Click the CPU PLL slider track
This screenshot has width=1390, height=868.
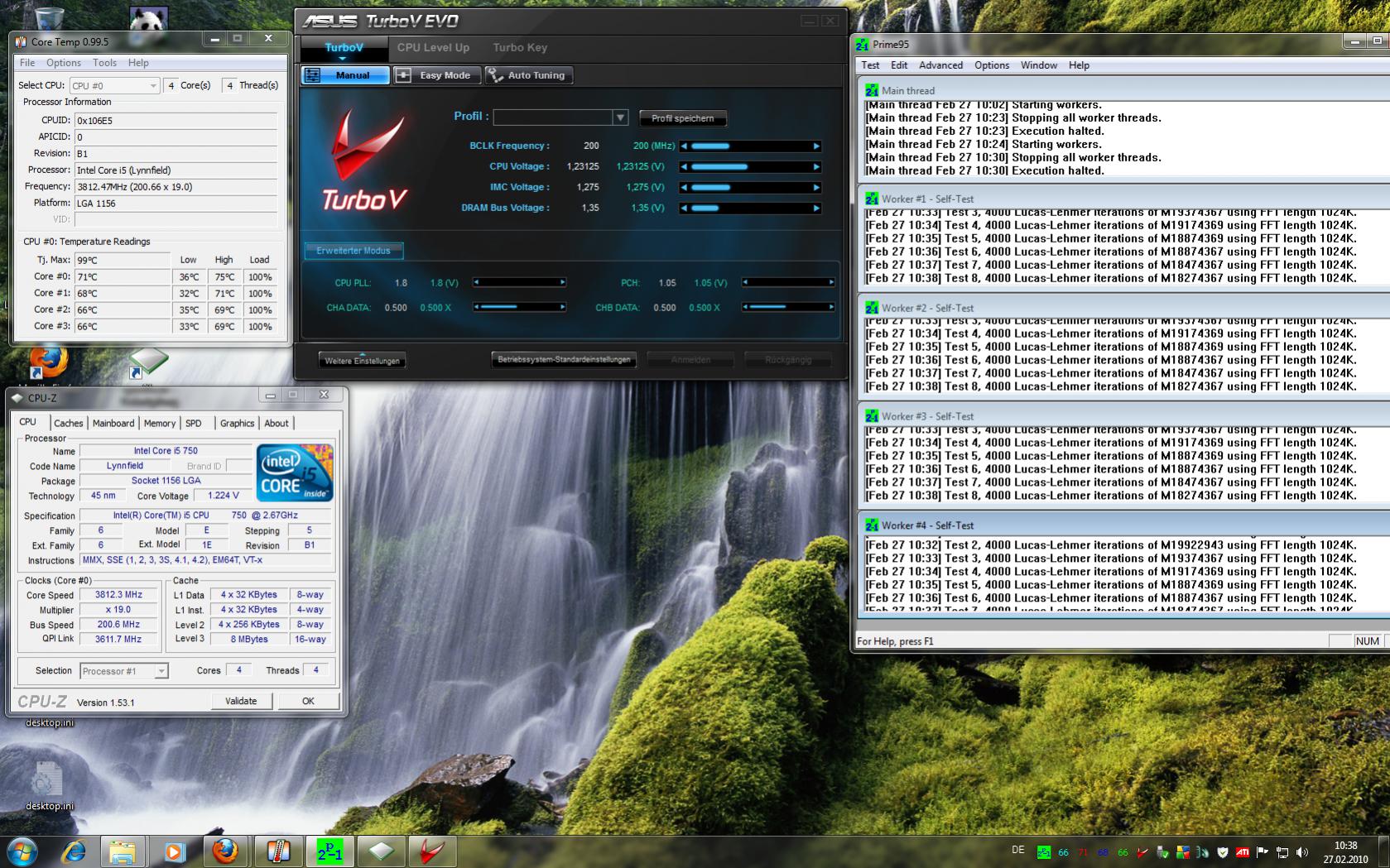[519, 283]
